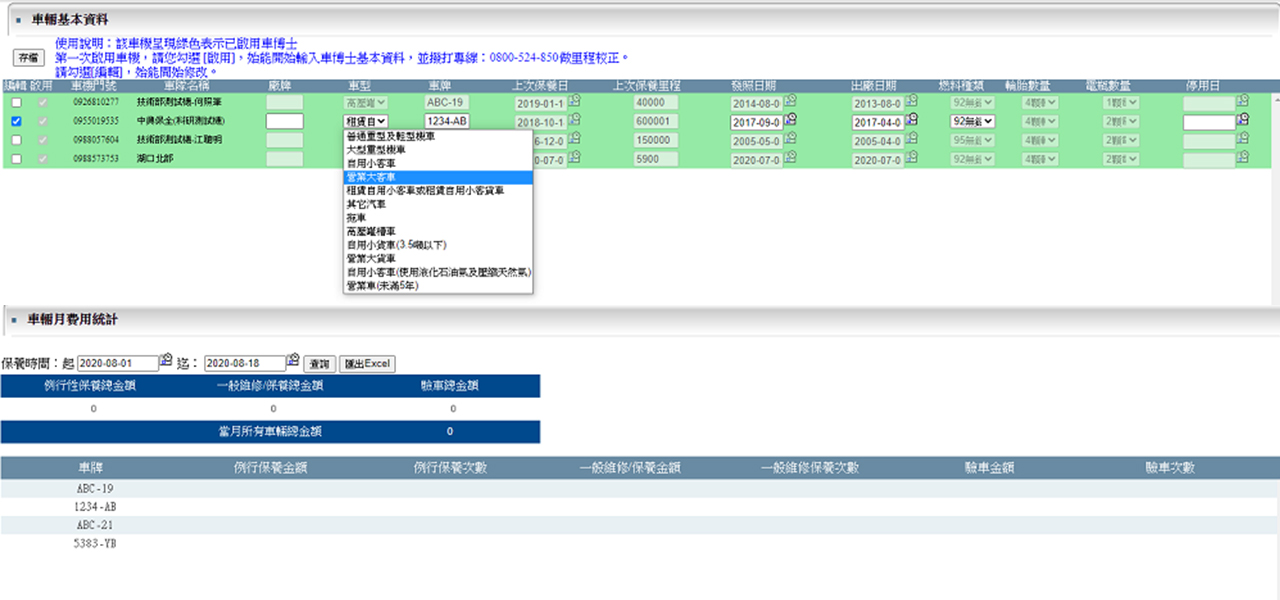The width and height of the screenshot is (1280, 600).
Task: Click the 匯出Excel export button
Action: [367, 364]
